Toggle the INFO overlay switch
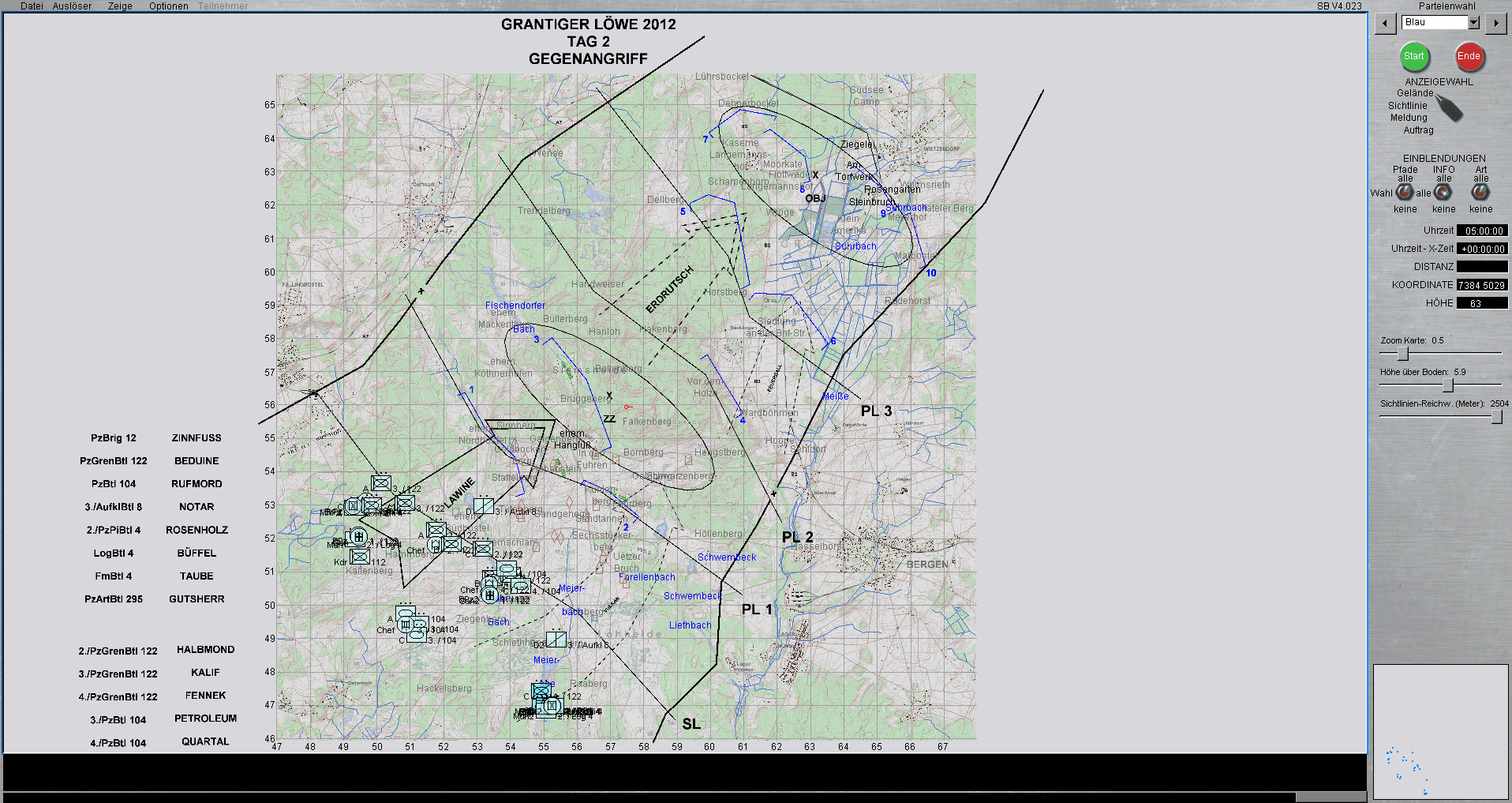Screen dimensions: 1512x803 pos(1443,192)
